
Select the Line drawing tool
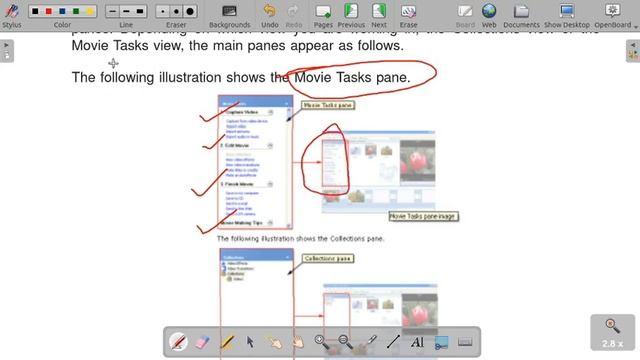pos(393,342)
